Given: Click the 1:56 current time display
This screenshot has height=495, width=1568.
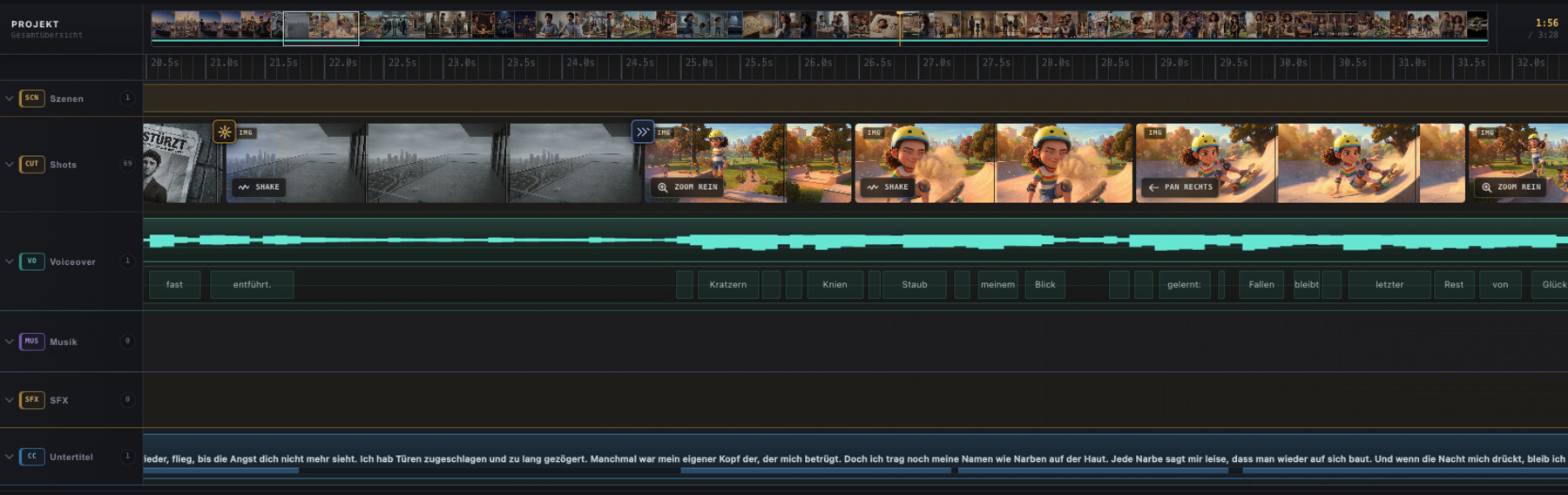Looking at the screenshot, I should click(x=1547, y=24).
